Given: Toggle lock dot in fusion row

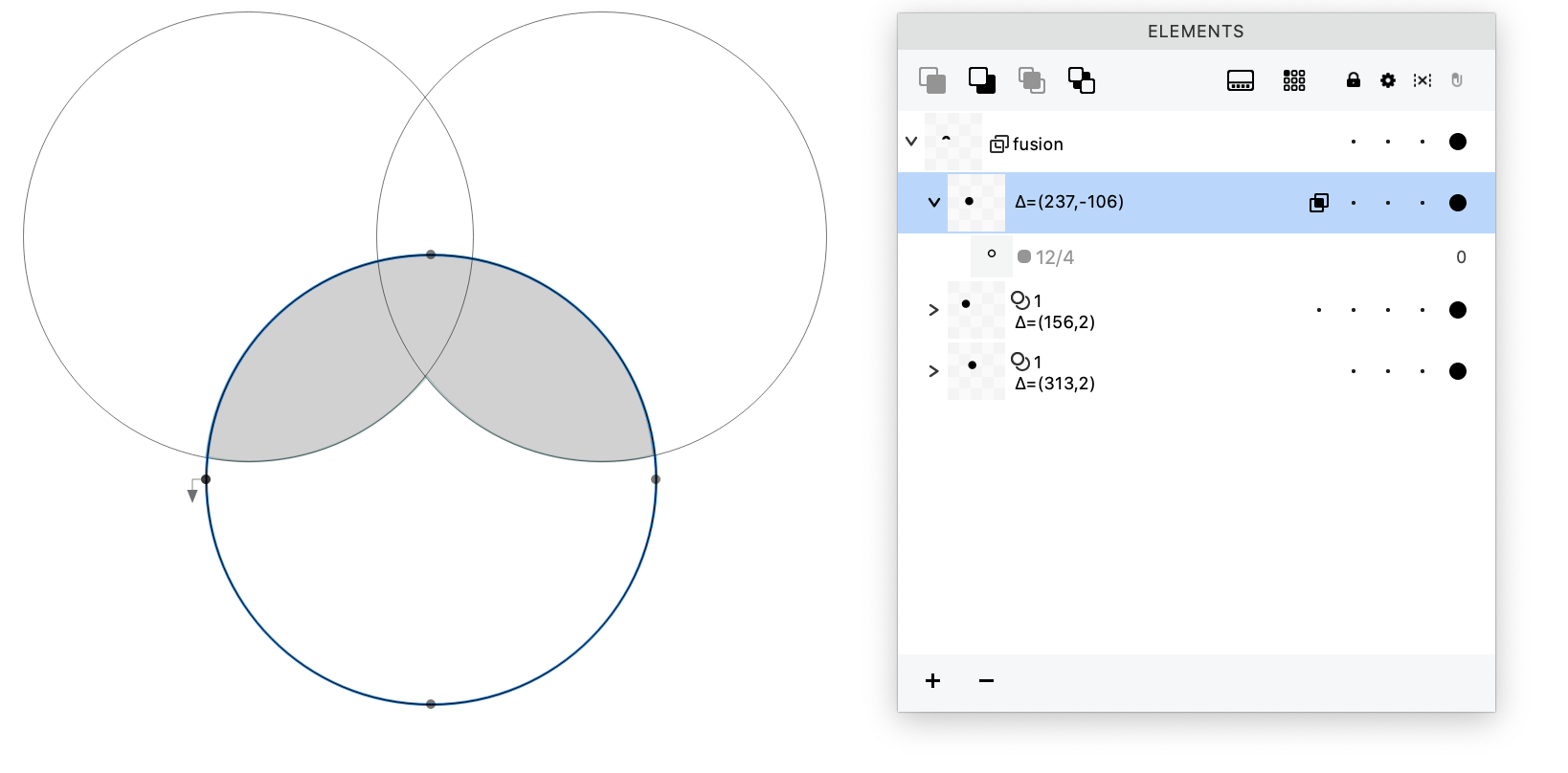Looking at the screenshot, I should pyautogui.click(x=1354, y=142).
